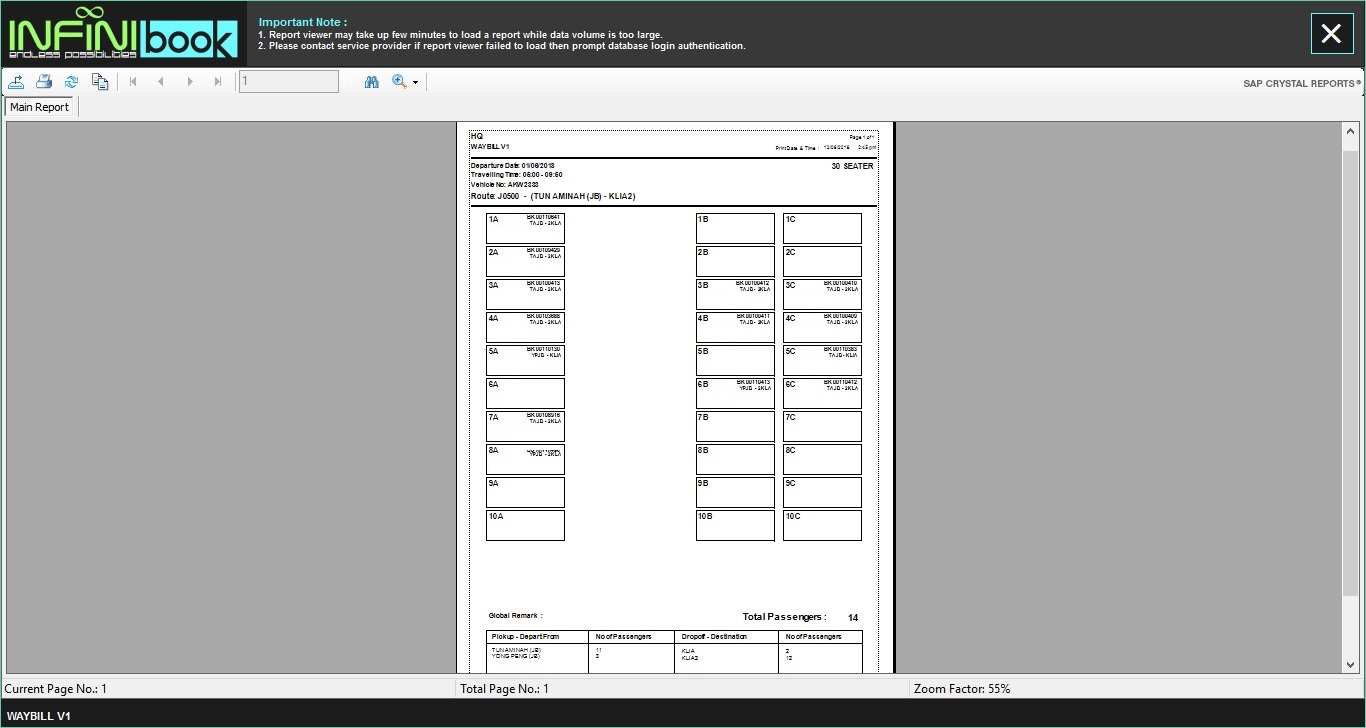
Task: Click seat box 8A in report
Action: point(525,459)
